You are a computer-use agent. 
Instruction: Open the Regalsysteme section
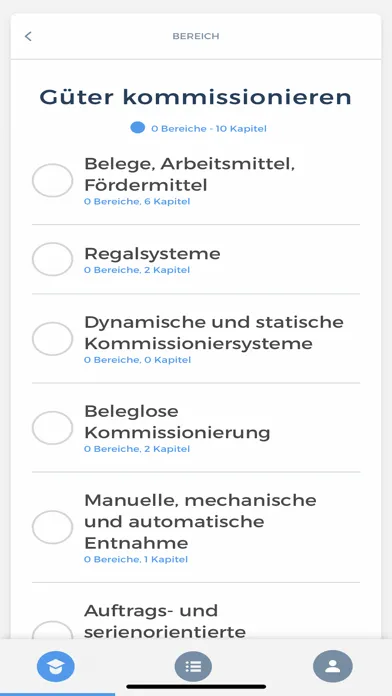click(x=196, y=259)
